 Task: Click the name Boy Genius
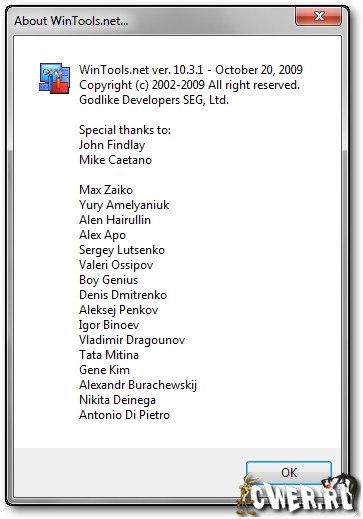[108, 280]
